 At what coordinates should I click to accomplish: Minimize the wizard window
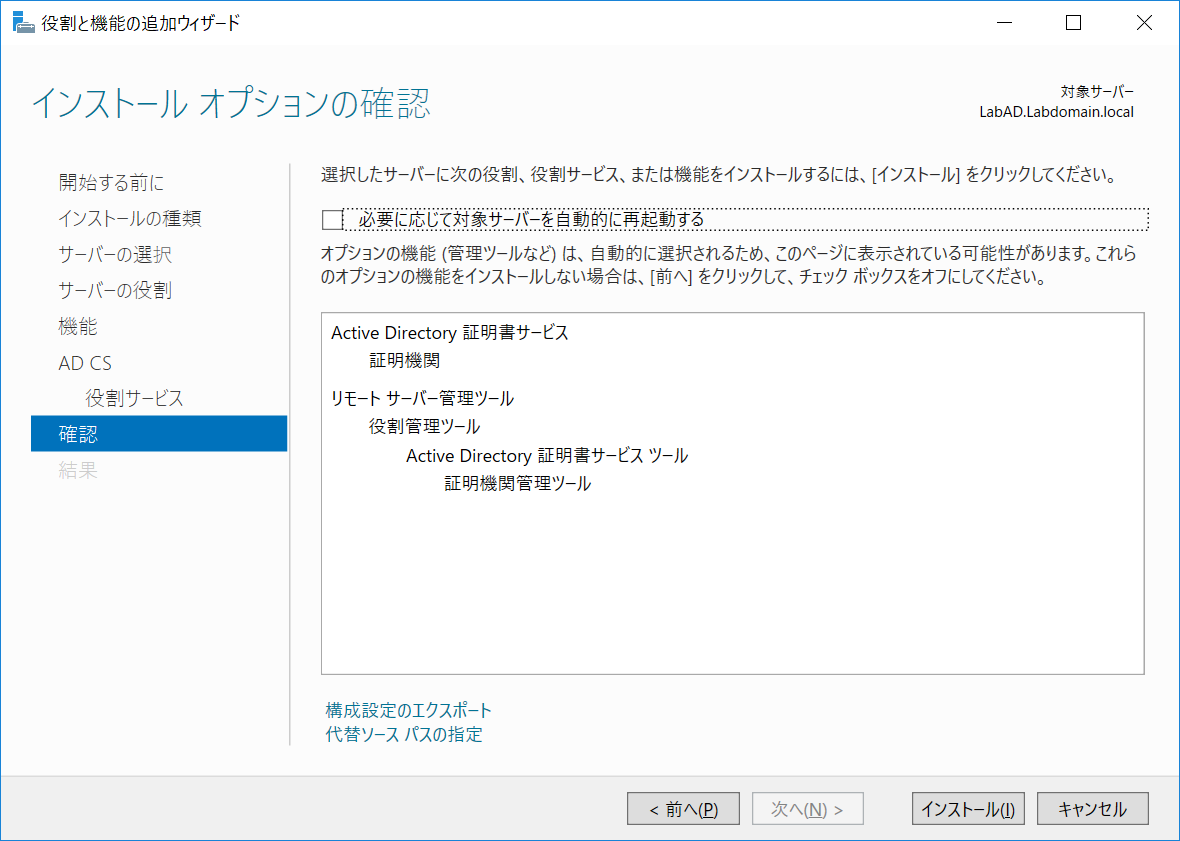click(x=1003, y=22)
